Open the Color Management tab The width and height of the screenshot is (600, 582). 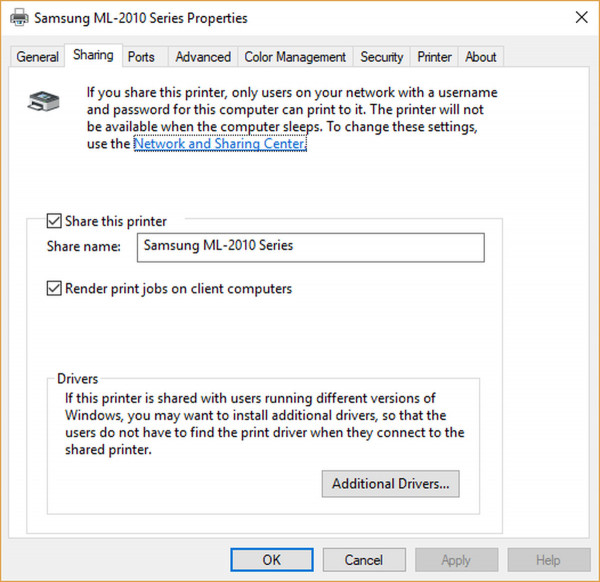(x=295, y=57)
